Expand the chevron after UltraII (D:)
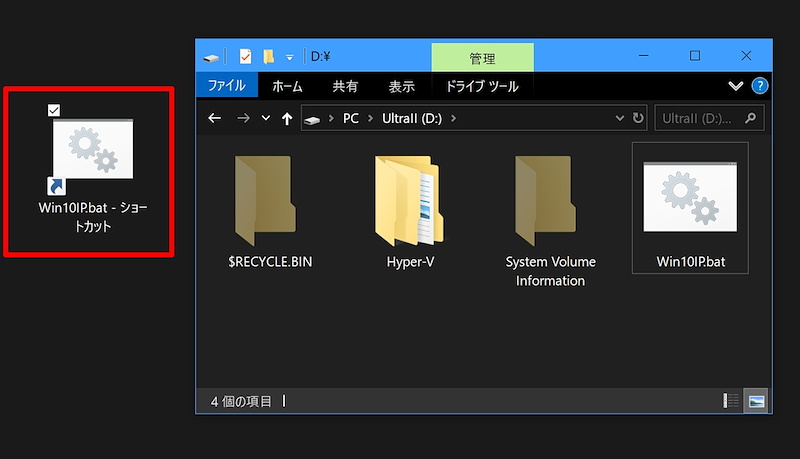Image resolution: width=800 pixels, height=459 pixels. pos(453,119)
